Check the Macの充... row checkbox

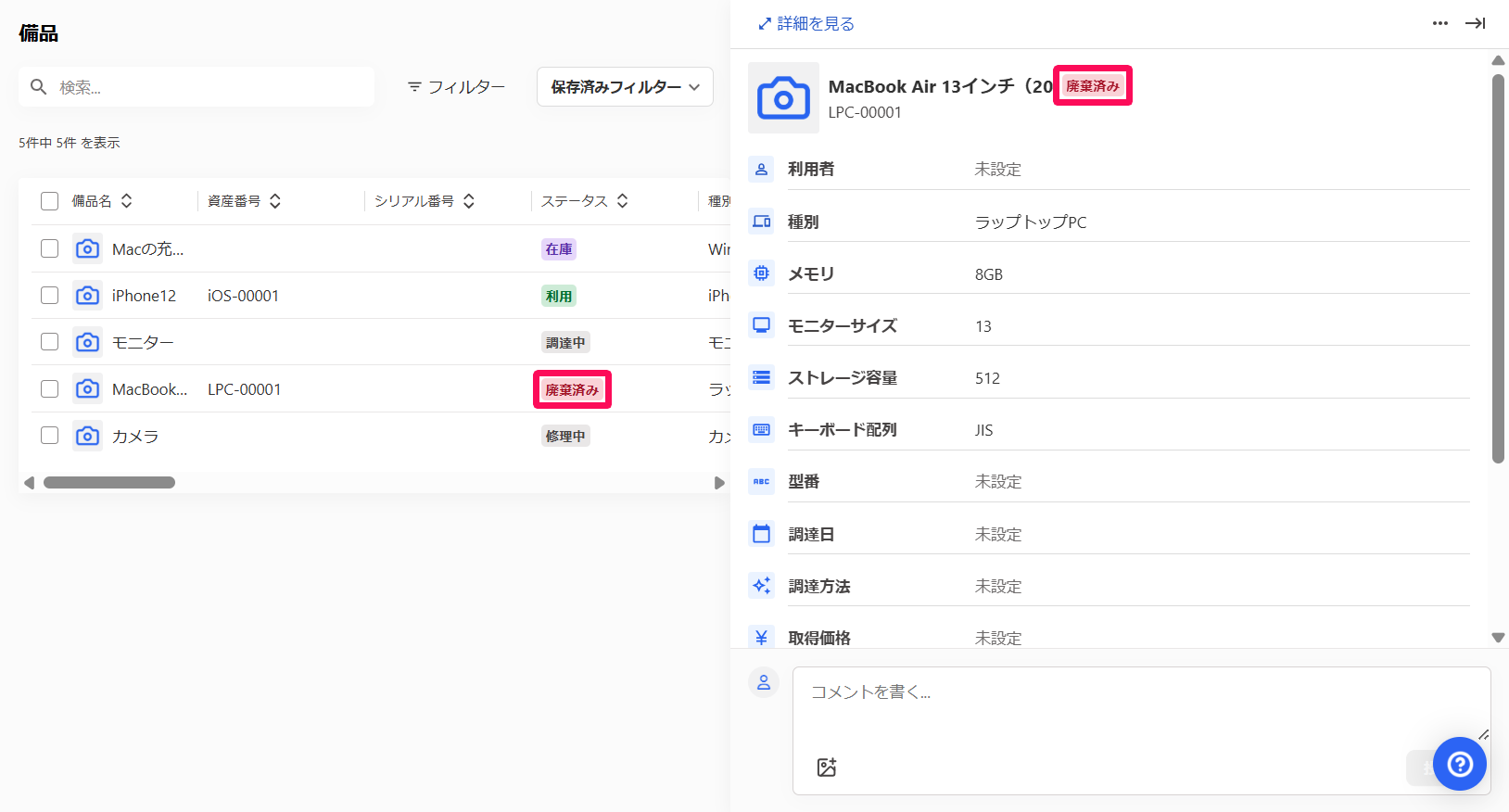(50, 248)
